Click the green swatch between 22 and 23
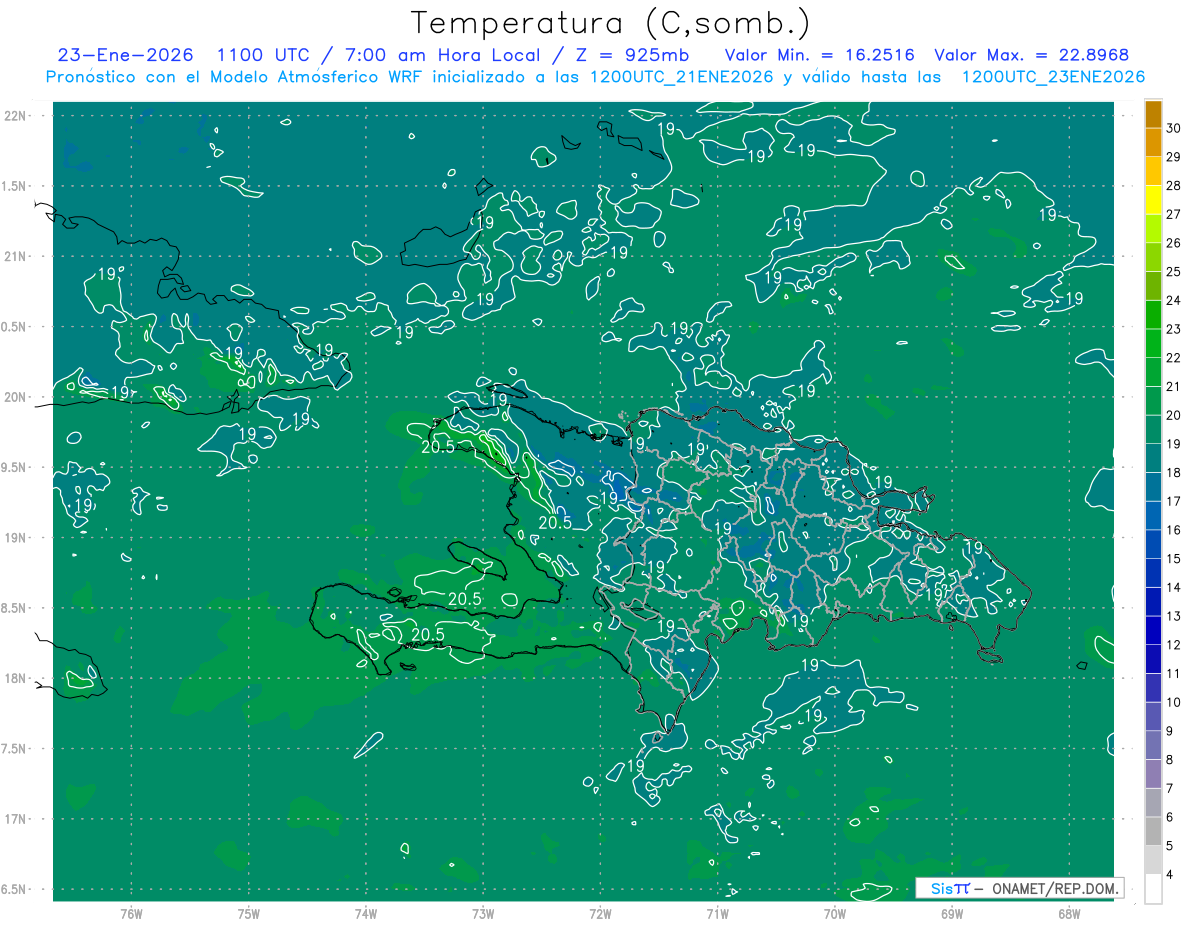This screenshot has height=927, width=1200. pos(1153,344)
